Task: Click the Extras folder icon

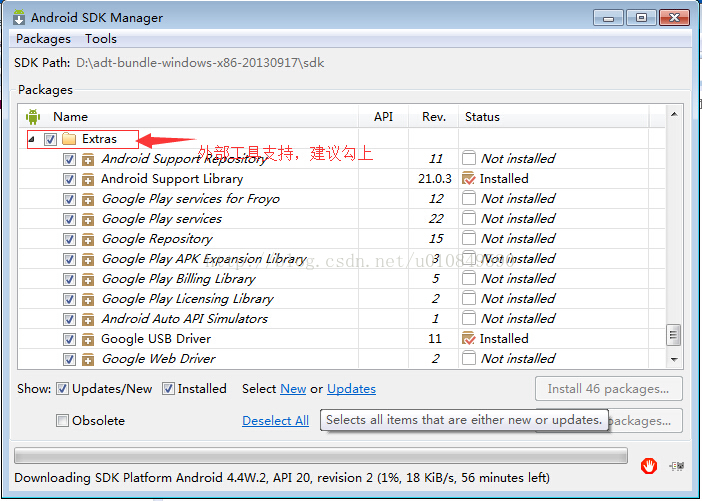Action: (69, 139)
